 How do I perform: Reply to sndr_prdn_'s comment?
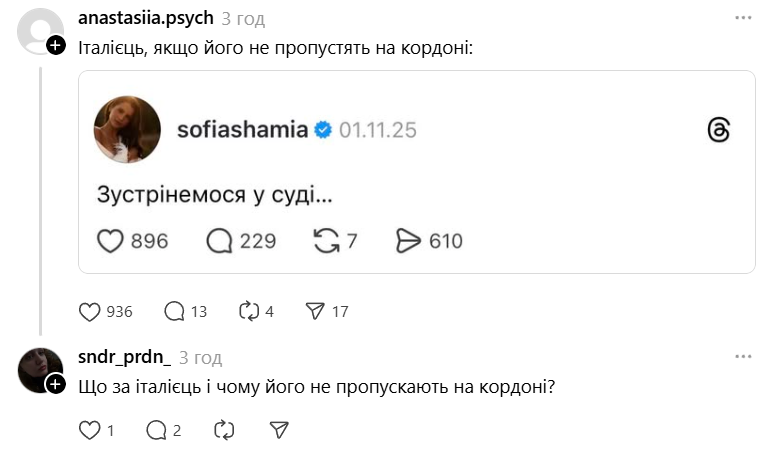pos(156,430)
